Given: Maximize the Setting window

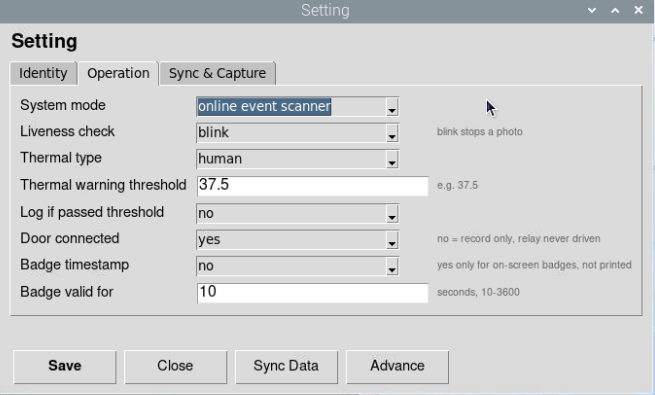Looking at the screenshot, I should (x=615, y=10).
